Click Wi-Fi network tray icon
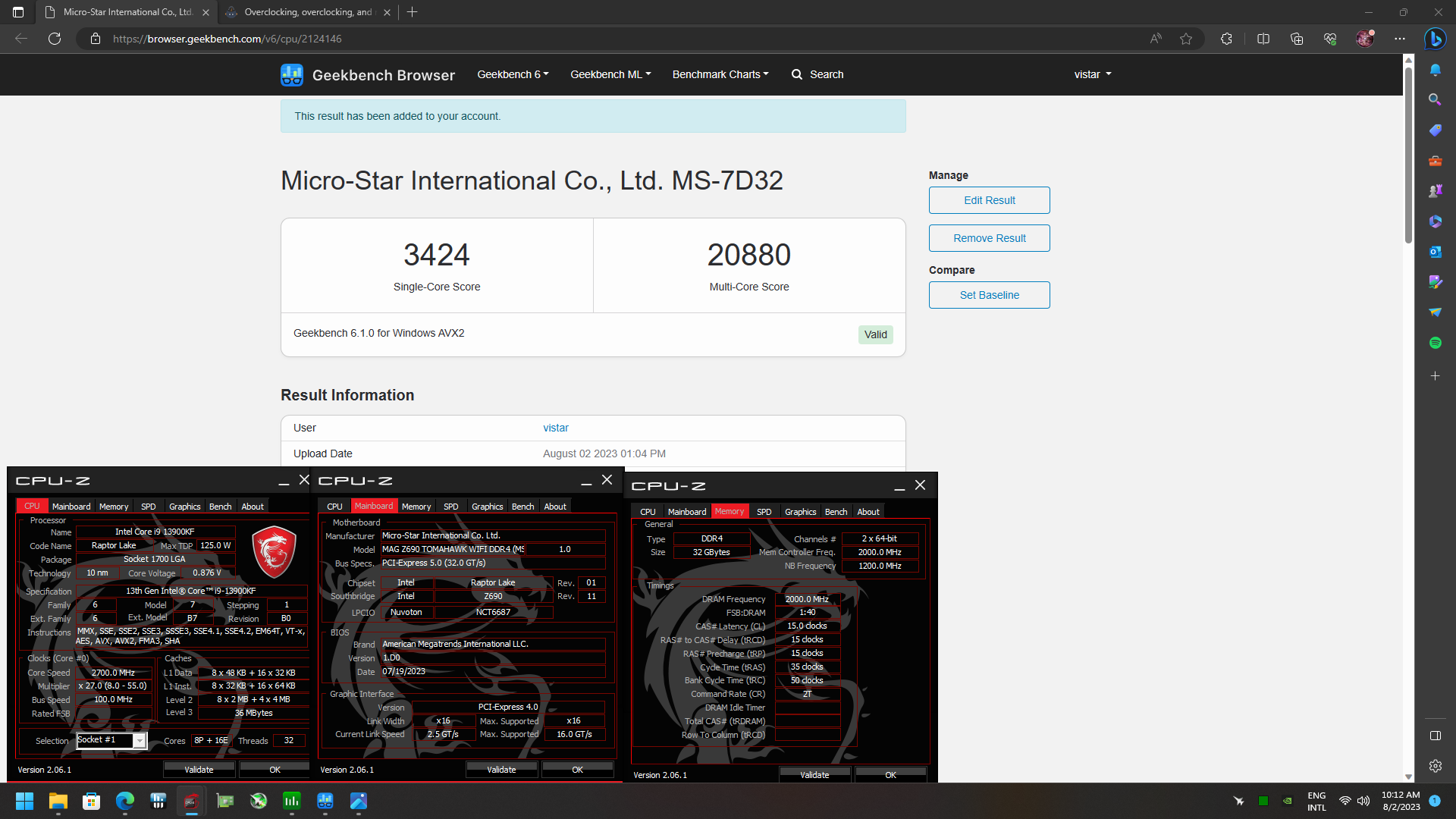 click(x=1345, y=801)
